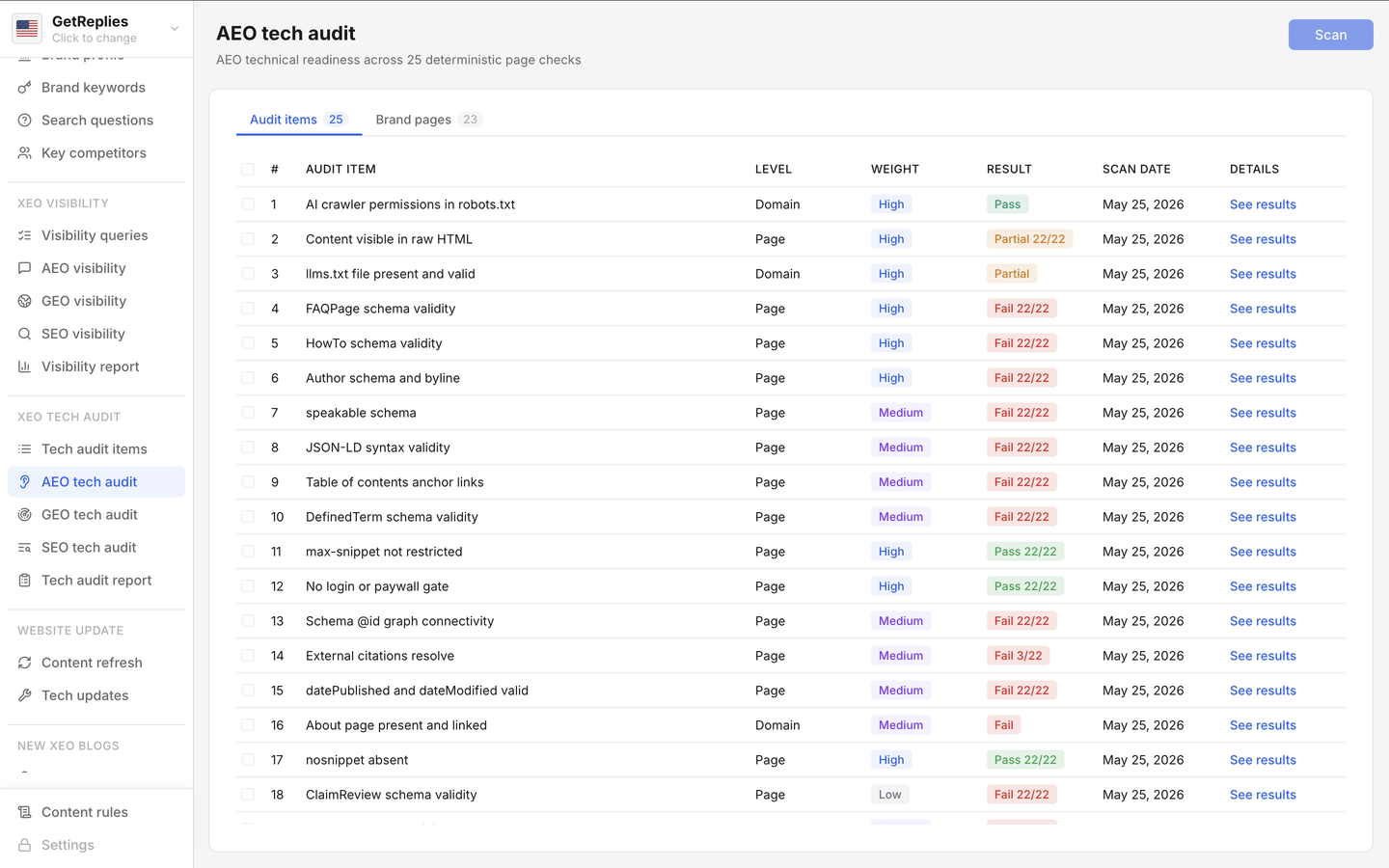Go to Visibility report in sidebar
The image size is (1389, 868).
[96, 366]
